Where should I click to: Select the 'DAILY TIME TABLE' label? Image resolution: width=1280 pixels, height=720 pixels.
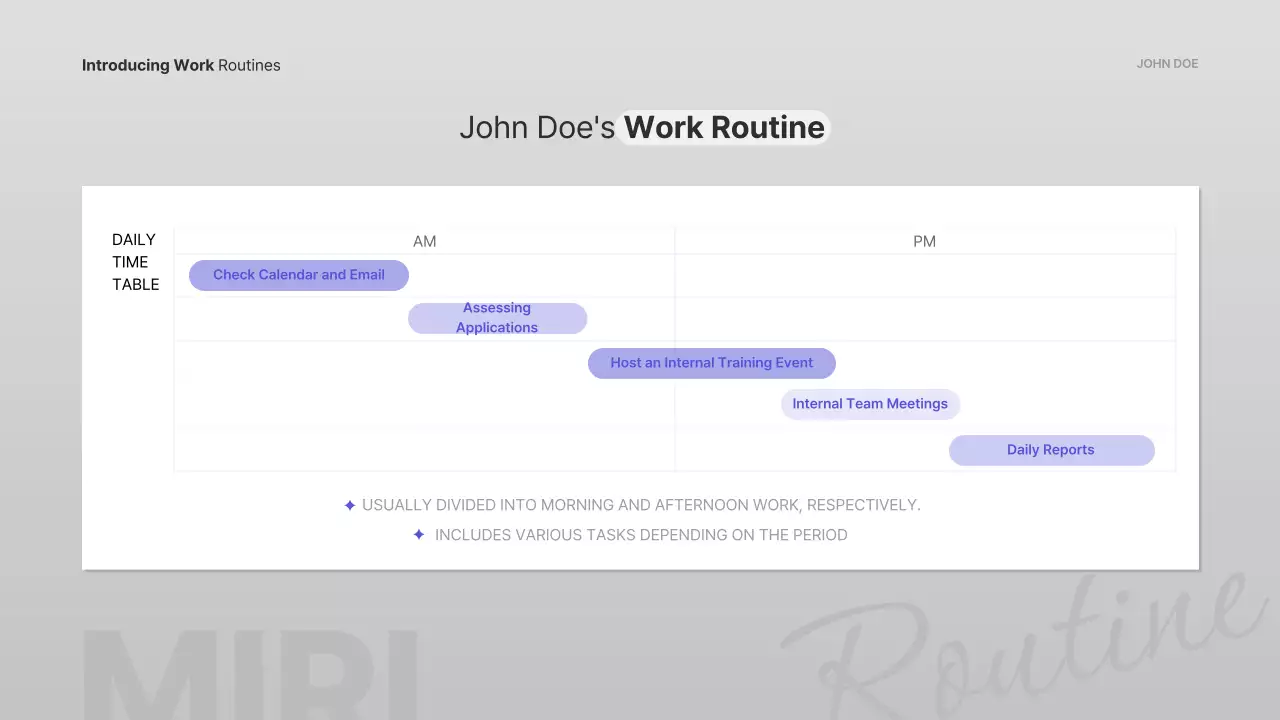click(x=135, y=262)
